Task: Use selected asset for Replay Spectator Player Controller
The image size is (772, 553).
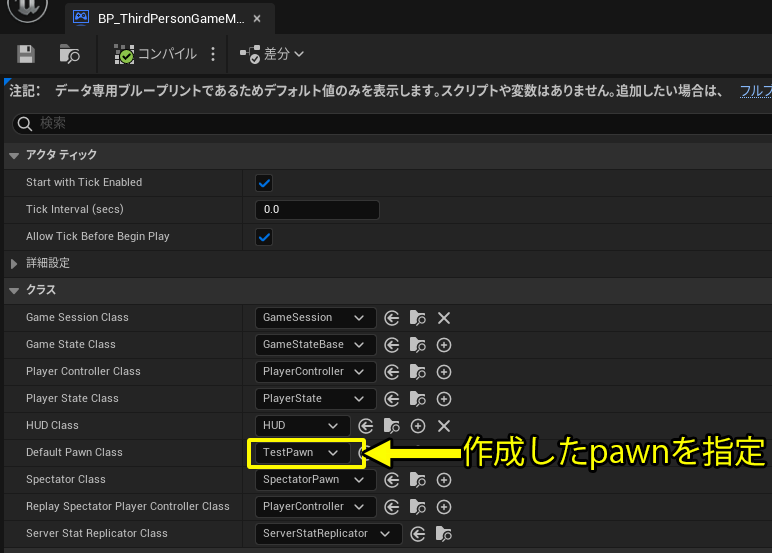Action: pos(392,508)
